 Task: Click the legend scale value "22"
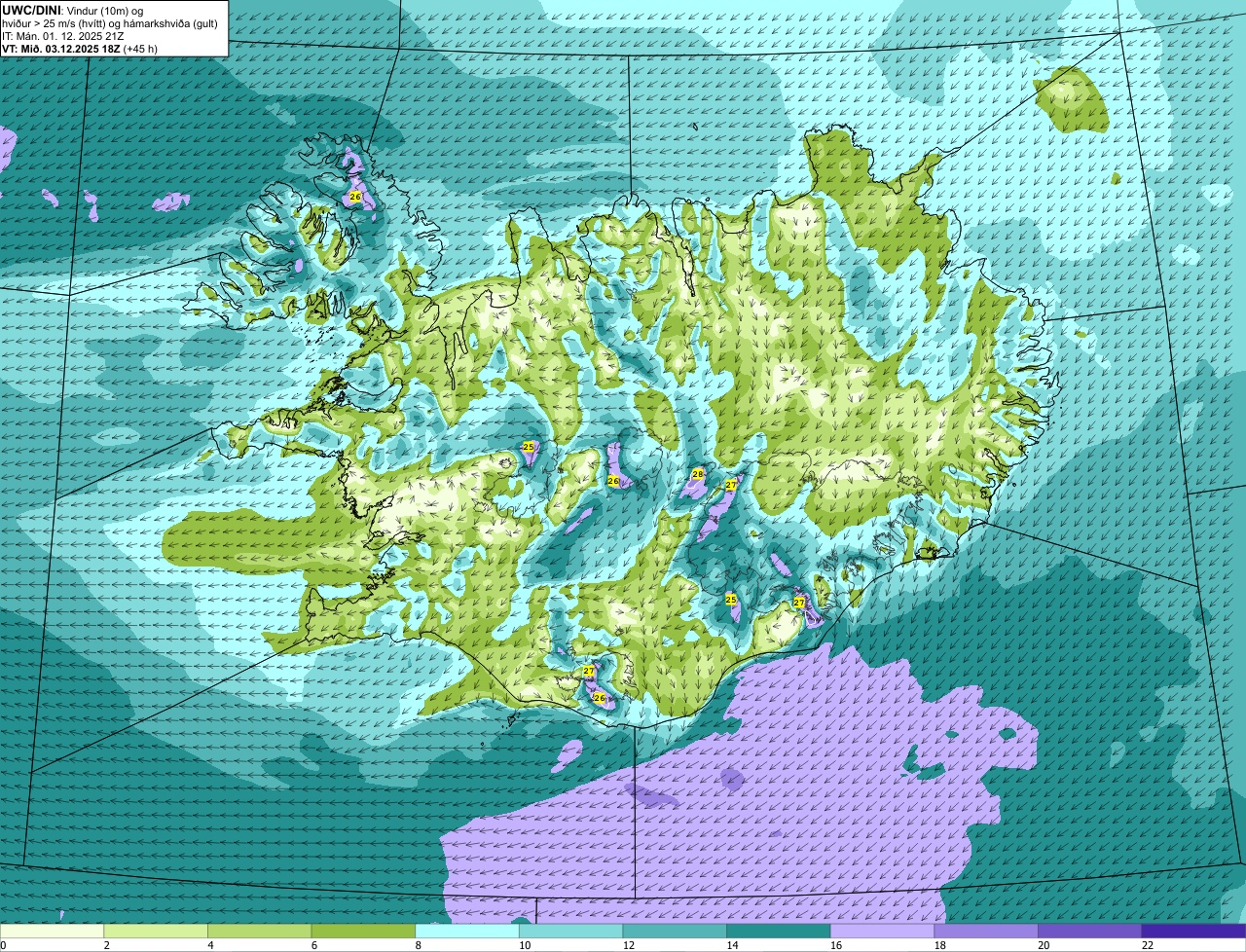[1147, 945]
